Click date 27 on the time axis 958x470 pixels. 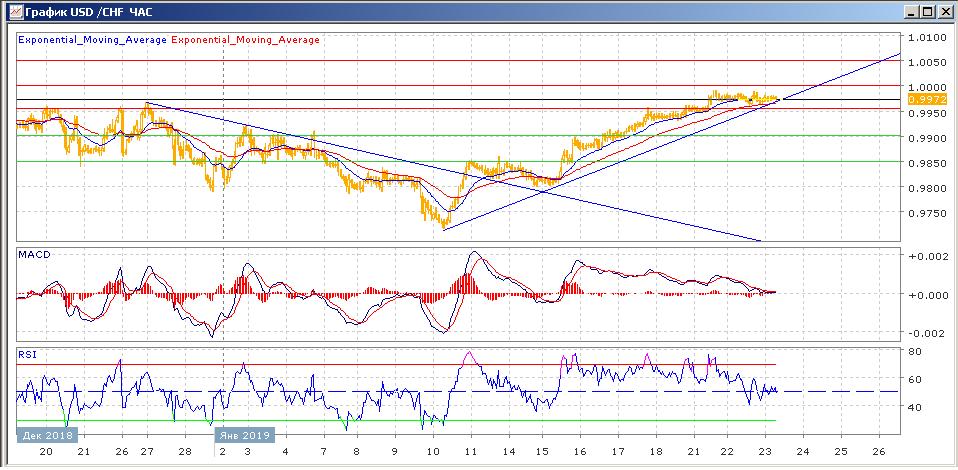tap(147, 452)
